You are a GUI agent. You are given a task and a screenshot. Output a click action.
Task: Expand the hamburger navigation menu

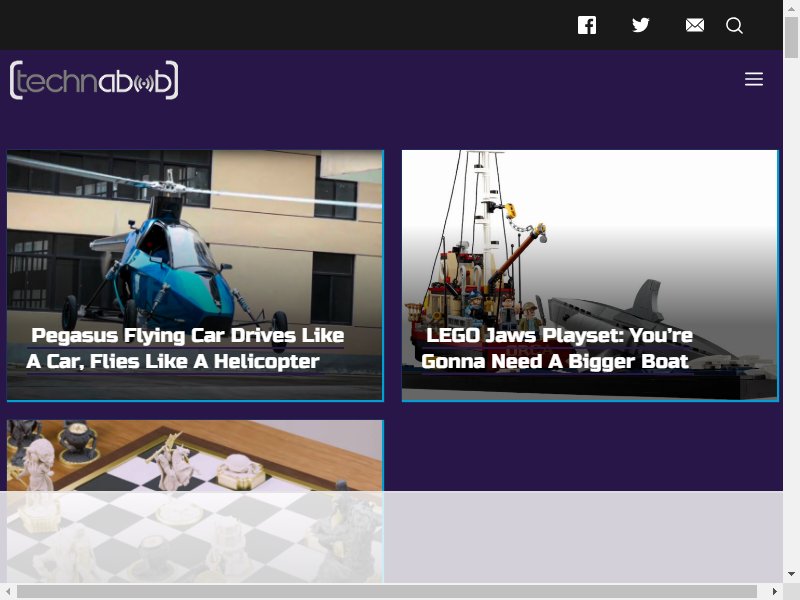[x=754, y=79]
